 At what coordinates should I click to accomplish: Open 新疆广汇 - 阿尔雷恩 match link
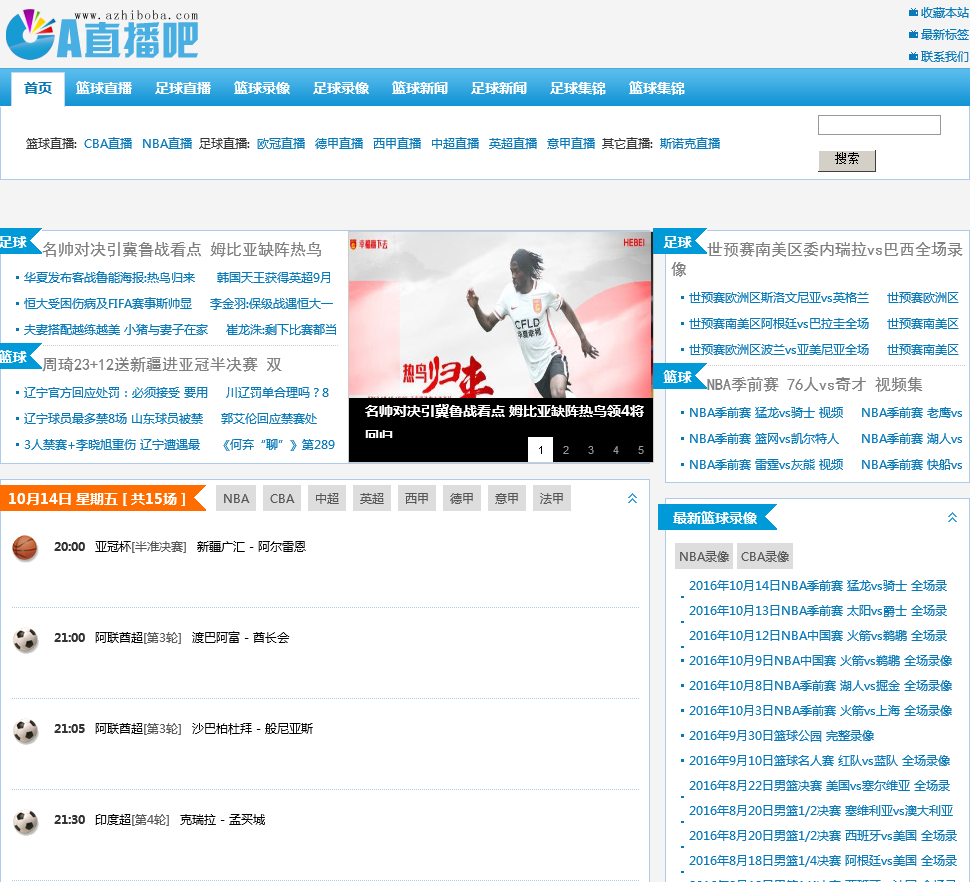click(251, 547)
